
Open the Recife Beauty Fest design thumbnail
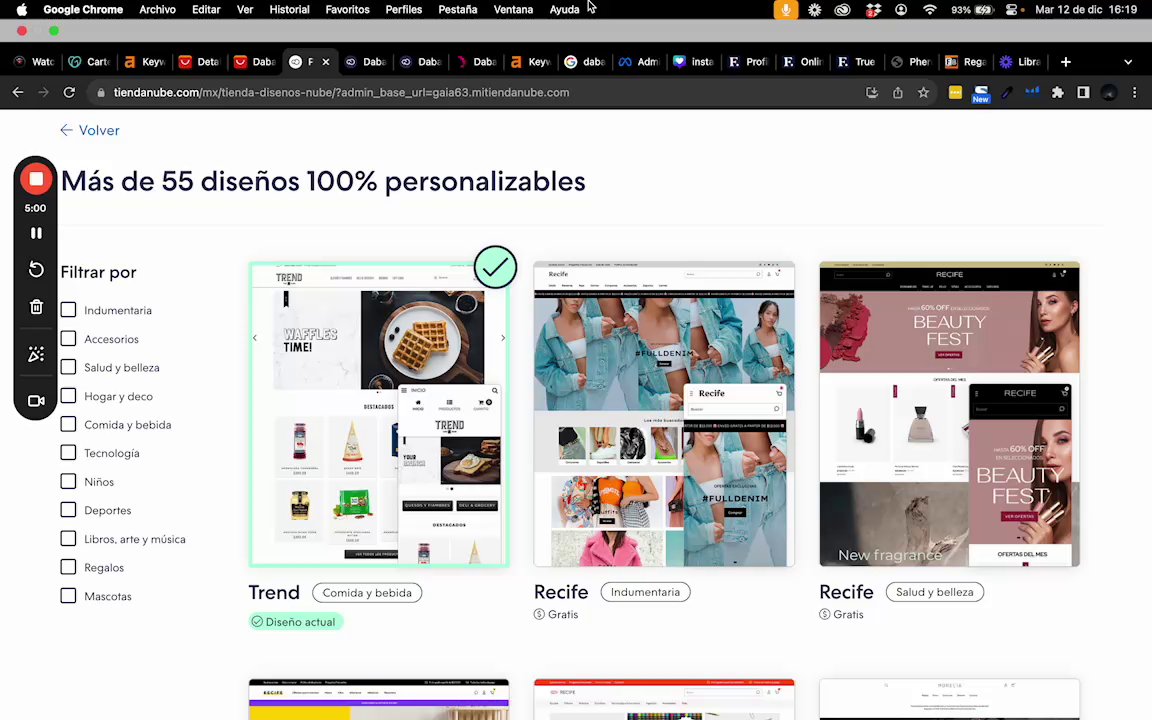949,414
